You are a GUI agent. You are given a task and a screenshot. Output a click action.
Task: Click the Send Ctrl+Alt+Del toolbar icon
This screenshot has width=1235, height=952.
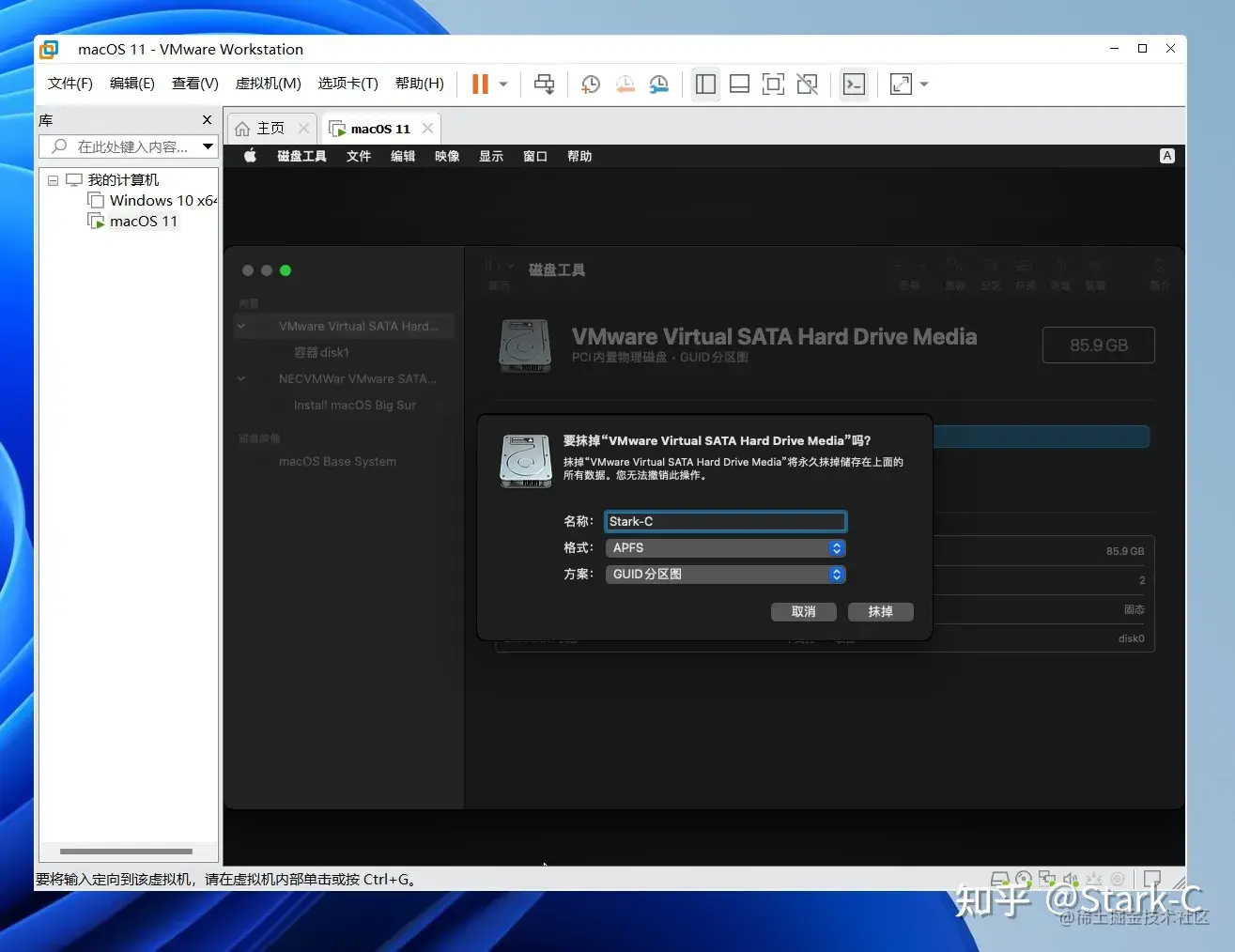click(544, 84)
